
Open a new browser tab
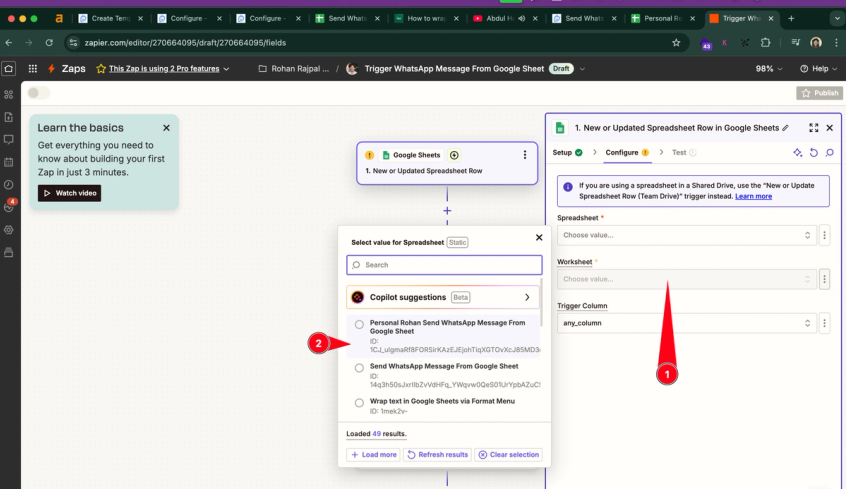point(791,18)
